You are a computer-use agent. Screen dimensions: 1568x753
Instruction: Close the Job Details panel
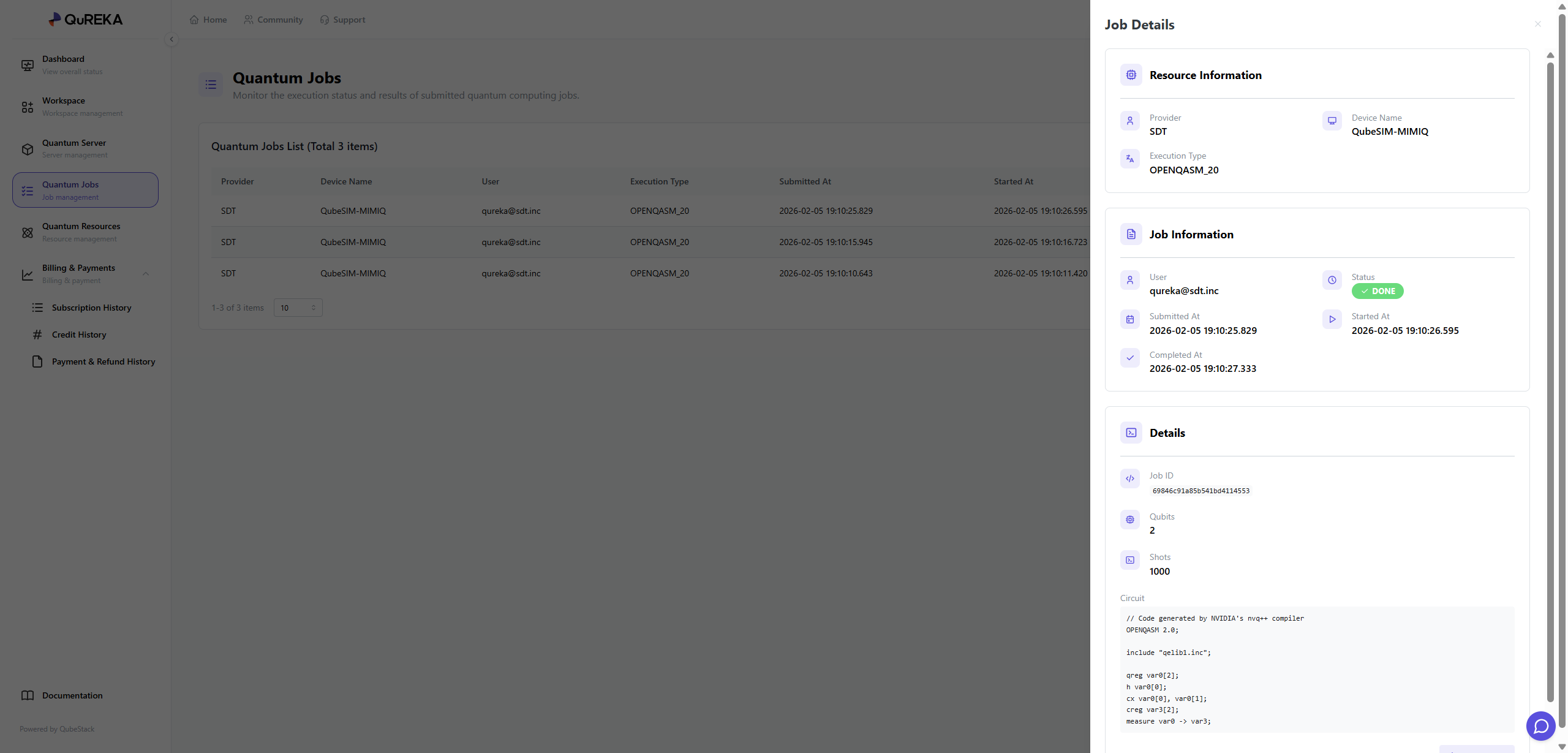(1537, 24)
